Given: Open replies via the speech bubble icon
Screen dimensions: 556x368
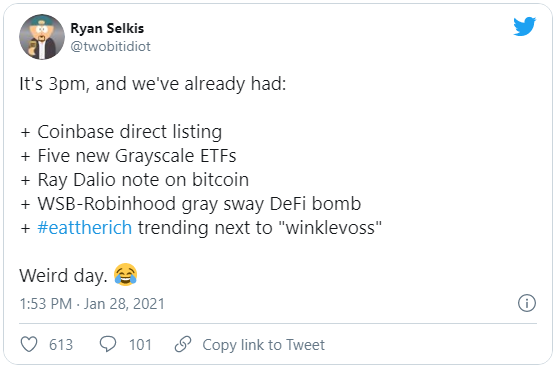Looking at the screenshot, I should (108, 344).
